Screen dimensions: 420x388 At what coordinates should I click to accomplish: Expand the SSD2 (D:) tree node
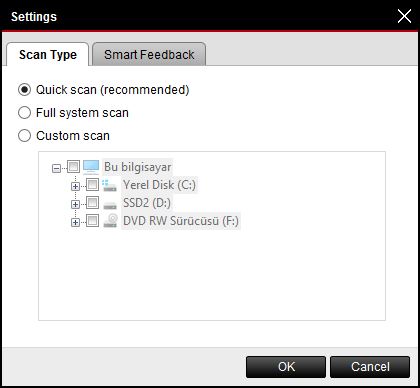point(75,204)
